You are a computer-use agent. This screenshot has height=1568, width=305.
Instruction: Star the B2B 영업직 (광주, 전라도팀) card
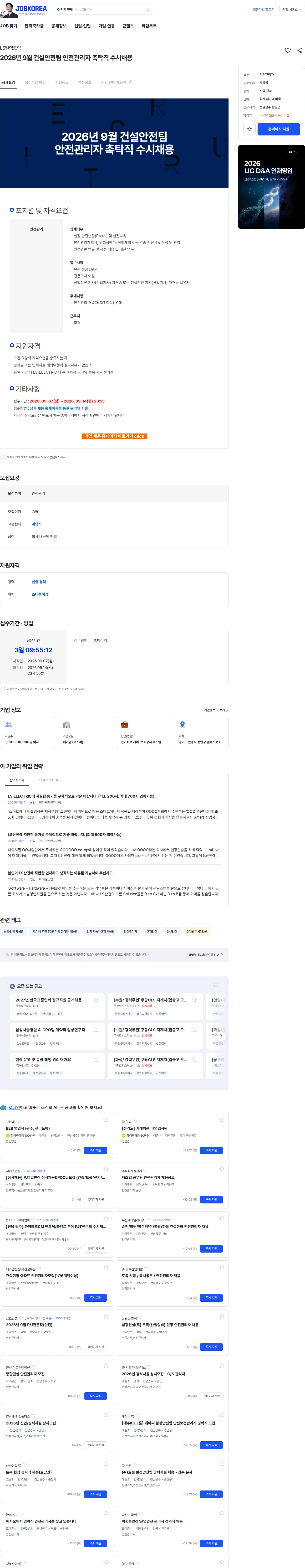point(106,1120)
